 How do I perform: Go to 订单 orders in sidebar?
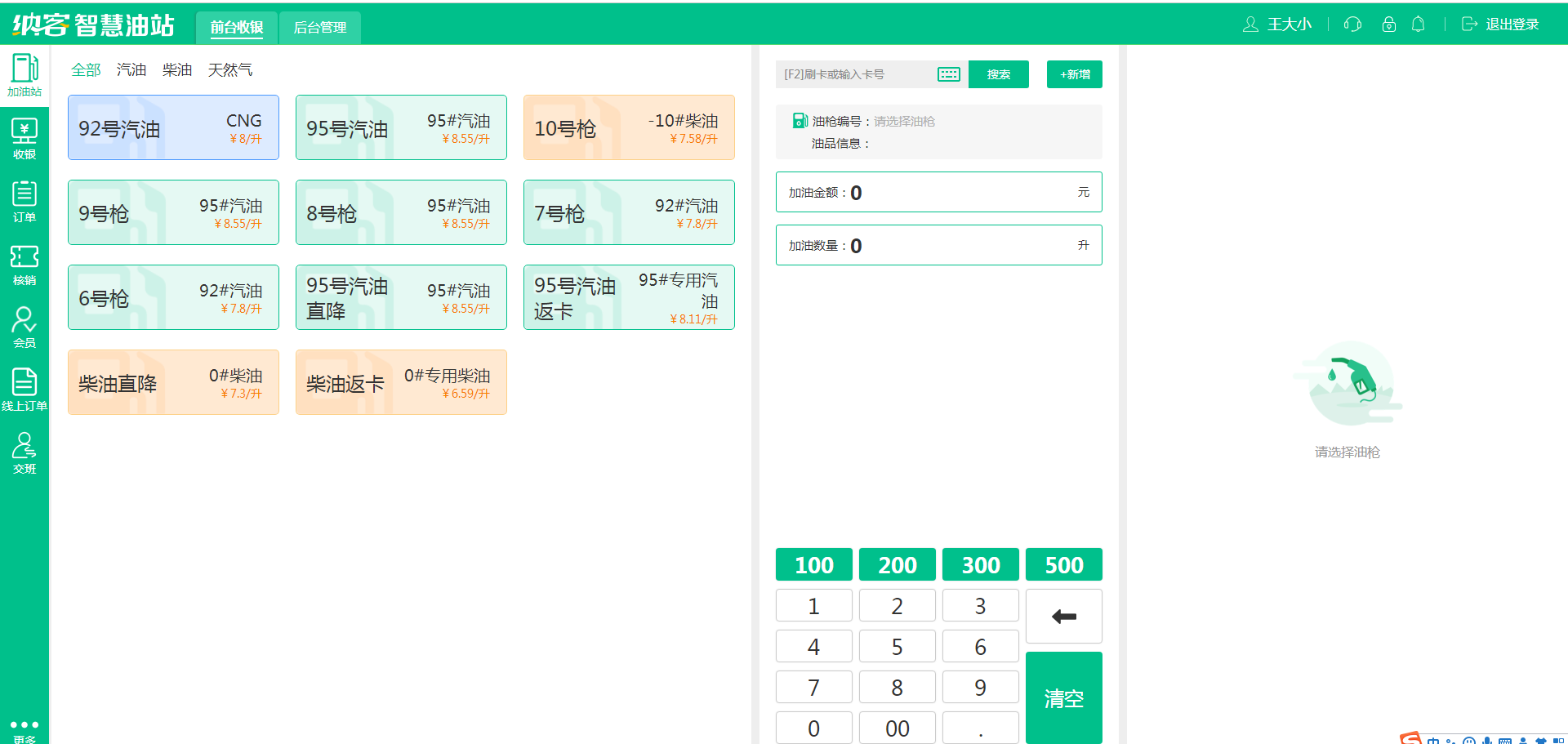[x=24, y=201]
